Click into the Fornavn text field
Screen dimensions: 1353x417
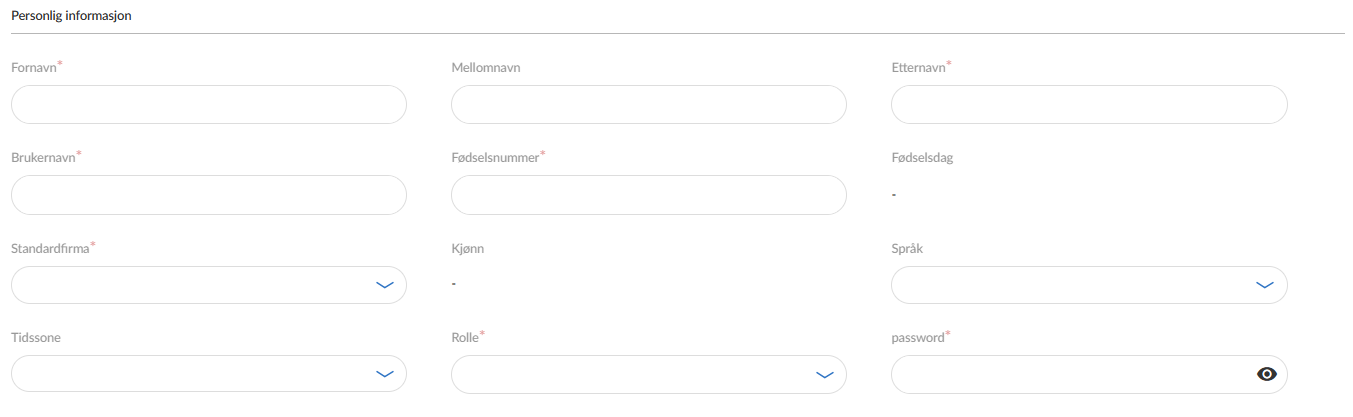tap(208, 104)
